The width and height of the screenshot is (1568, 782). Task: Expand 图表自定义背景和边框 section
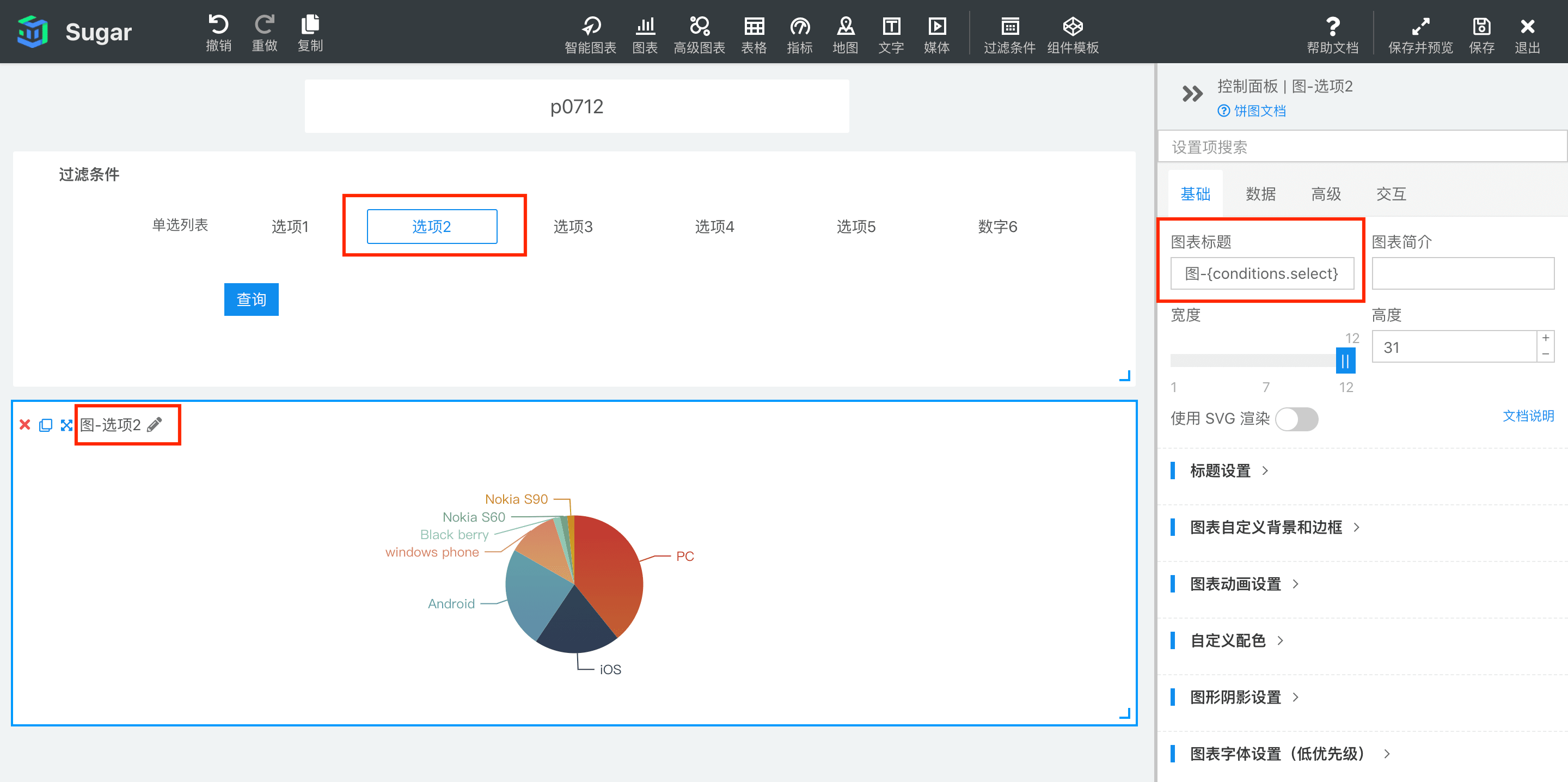point(1275,527)
